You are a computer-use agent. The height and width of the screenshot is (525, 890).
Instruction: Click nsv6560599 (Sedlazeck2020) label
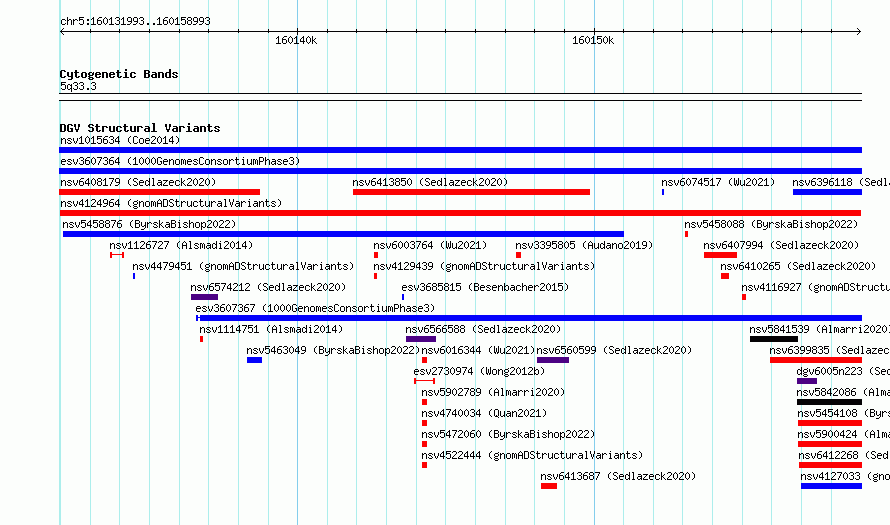[x=614, y=350]
